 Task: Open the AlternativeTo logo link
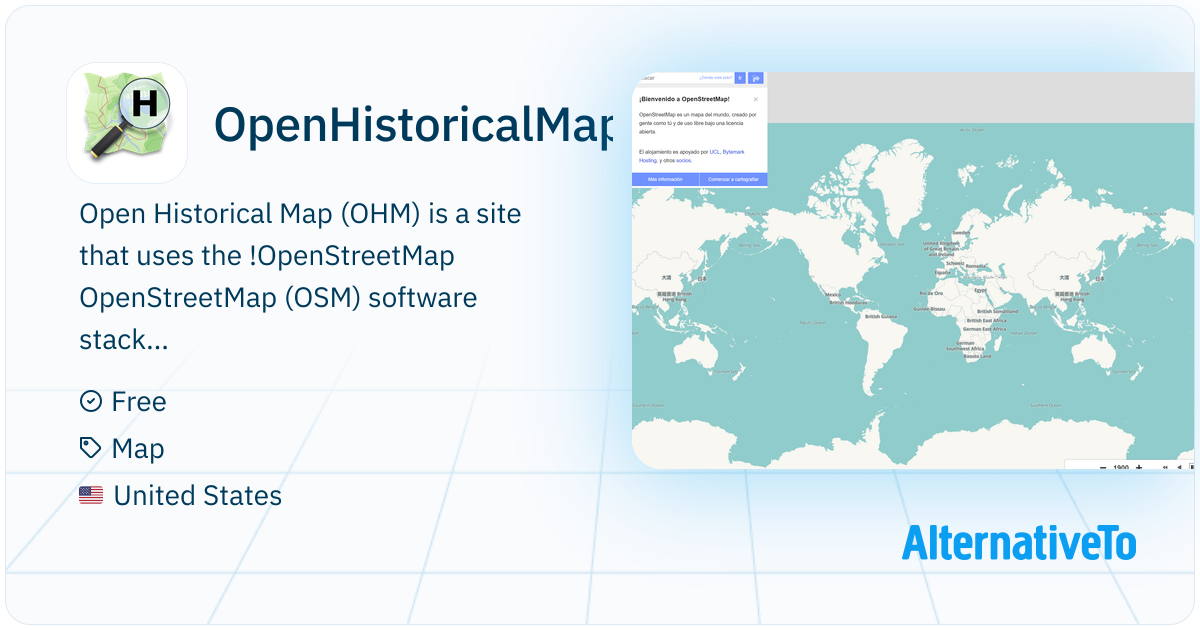pos(1019,542)
